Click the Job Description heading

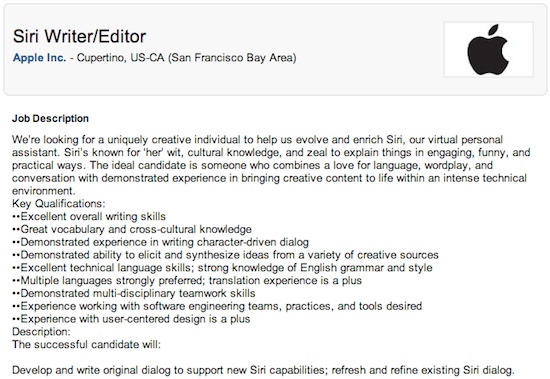[50, 119]
